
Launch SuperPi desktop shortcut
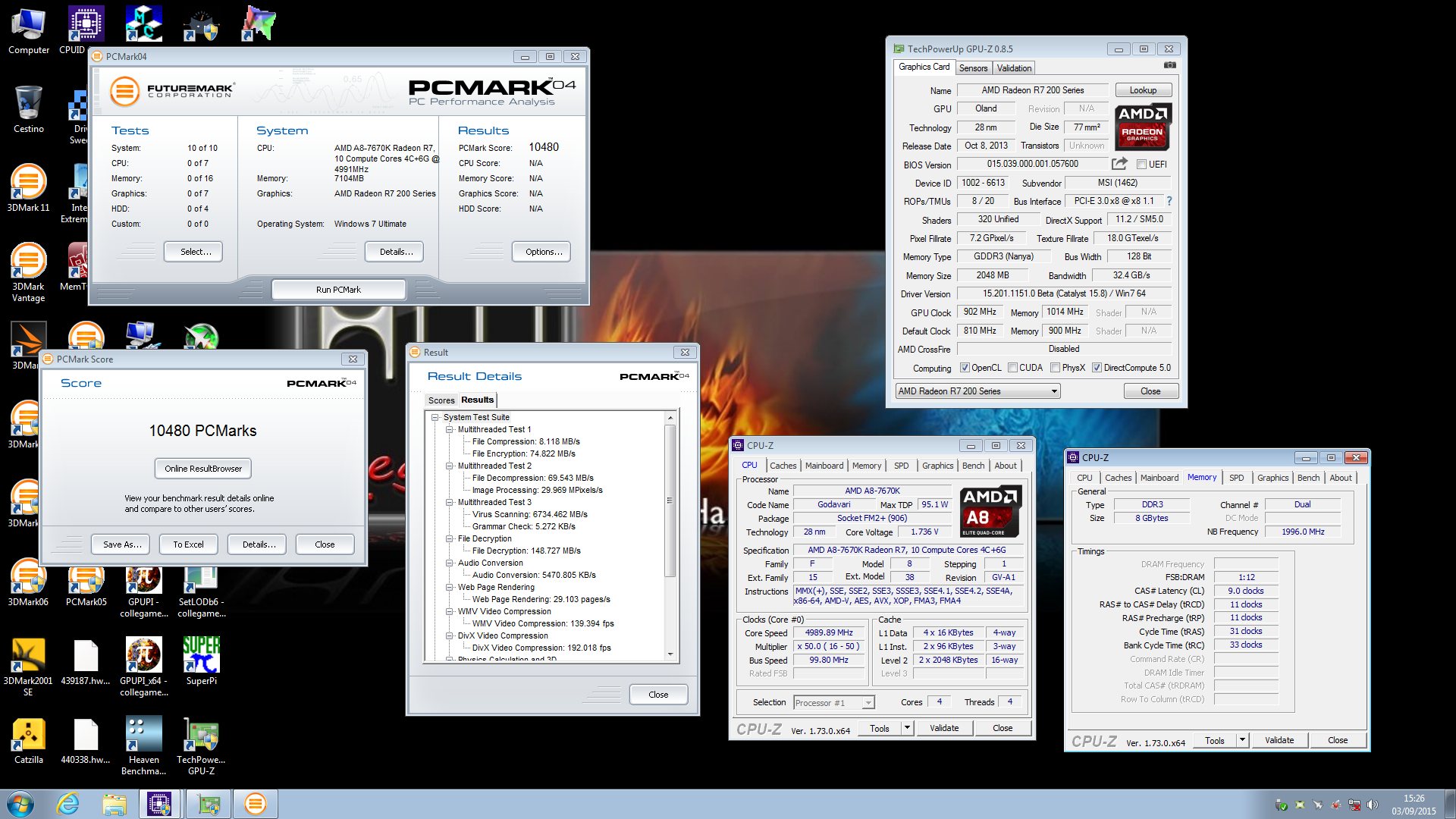202,662
